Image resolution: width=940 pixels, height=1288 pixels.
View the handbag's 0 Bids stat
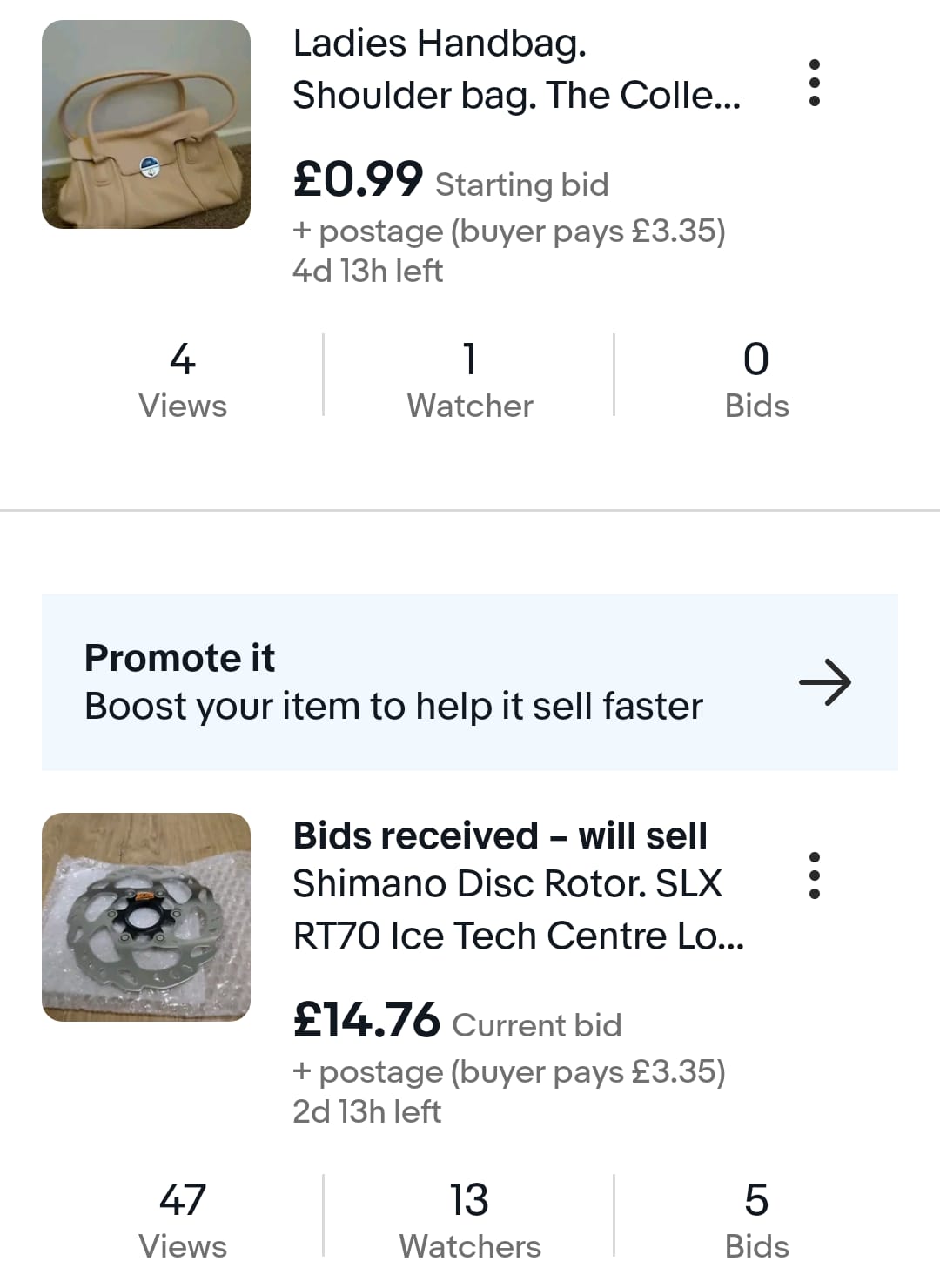click(x=756, y=381)
